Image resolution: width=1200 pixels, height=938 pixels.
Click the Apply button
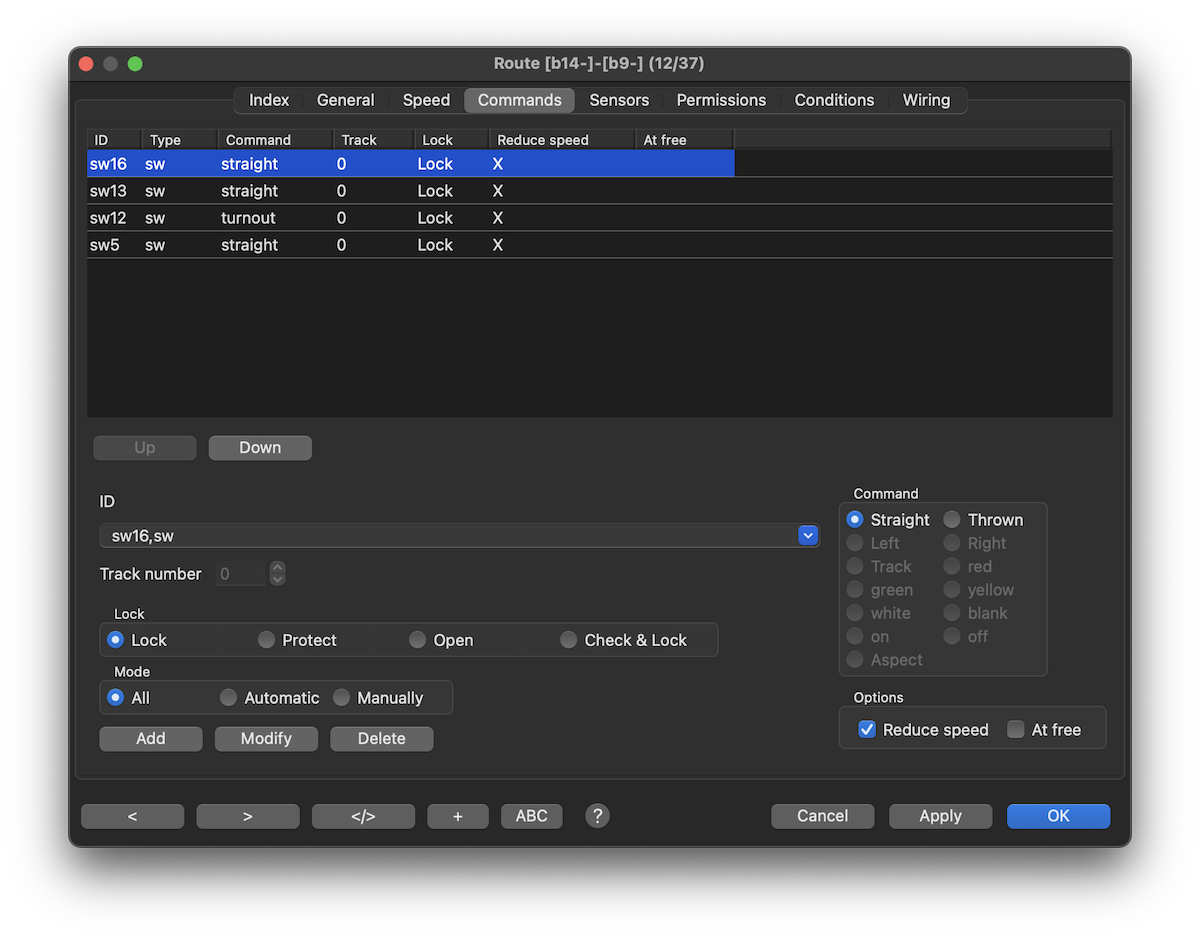click(x=940, y=816)
